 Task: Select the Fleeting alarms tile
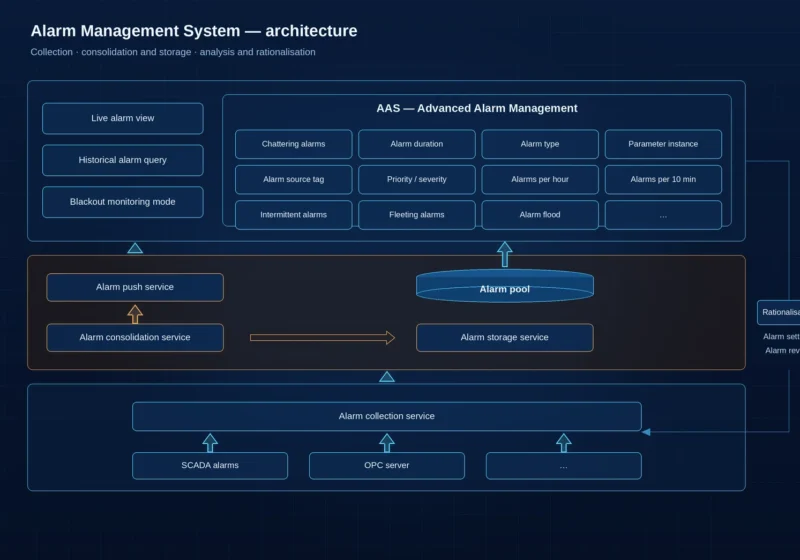(x=417, y=215)
